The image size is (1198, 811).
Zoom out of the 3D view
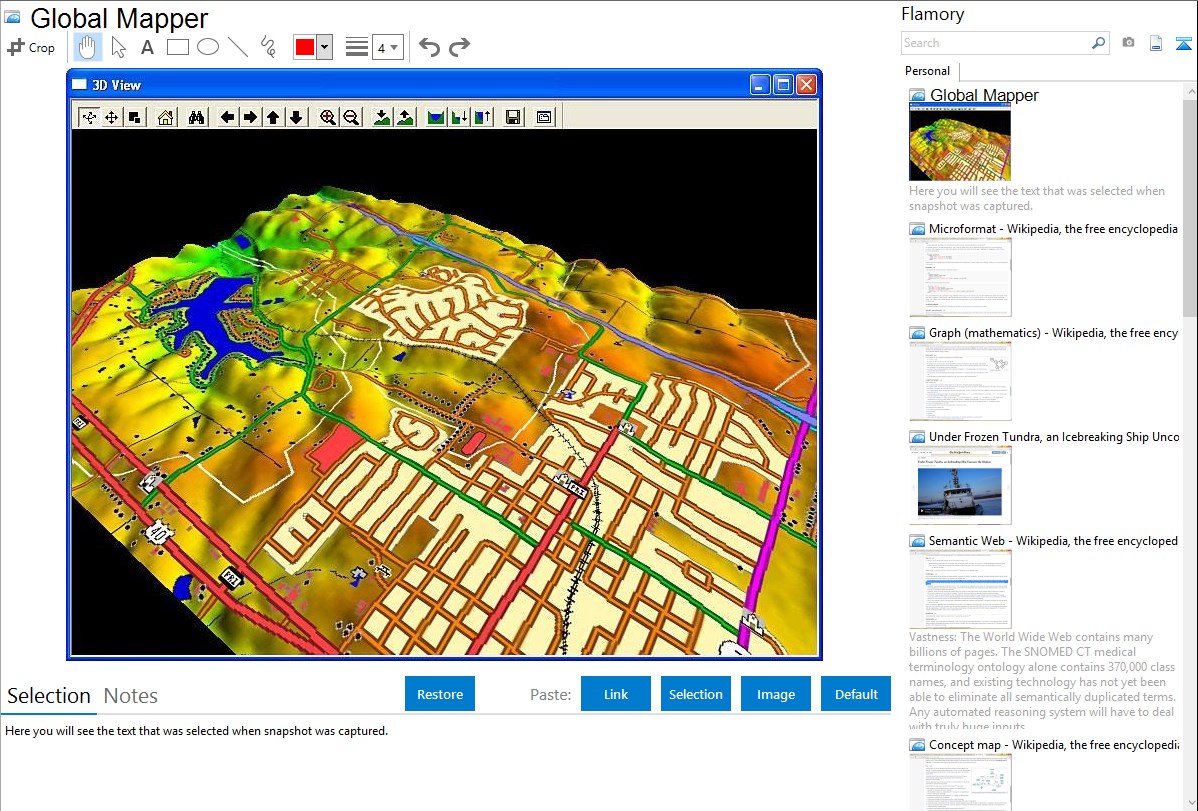[351, 117]
